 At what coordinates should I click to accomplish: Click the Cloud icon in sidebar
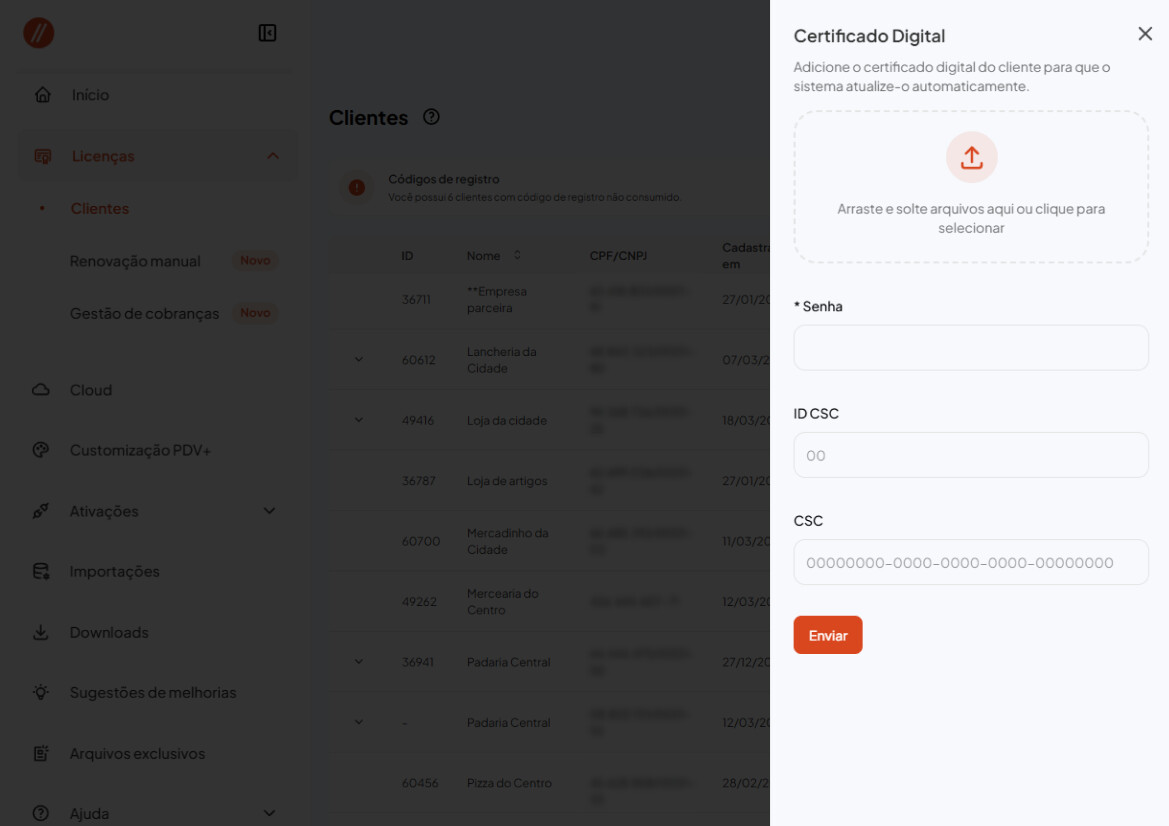pyautogui.click(x=41, y=390)
